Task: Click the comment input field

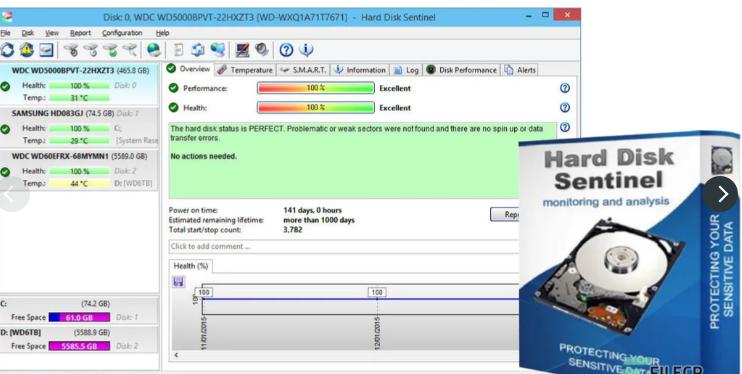Action: (344, 247)
